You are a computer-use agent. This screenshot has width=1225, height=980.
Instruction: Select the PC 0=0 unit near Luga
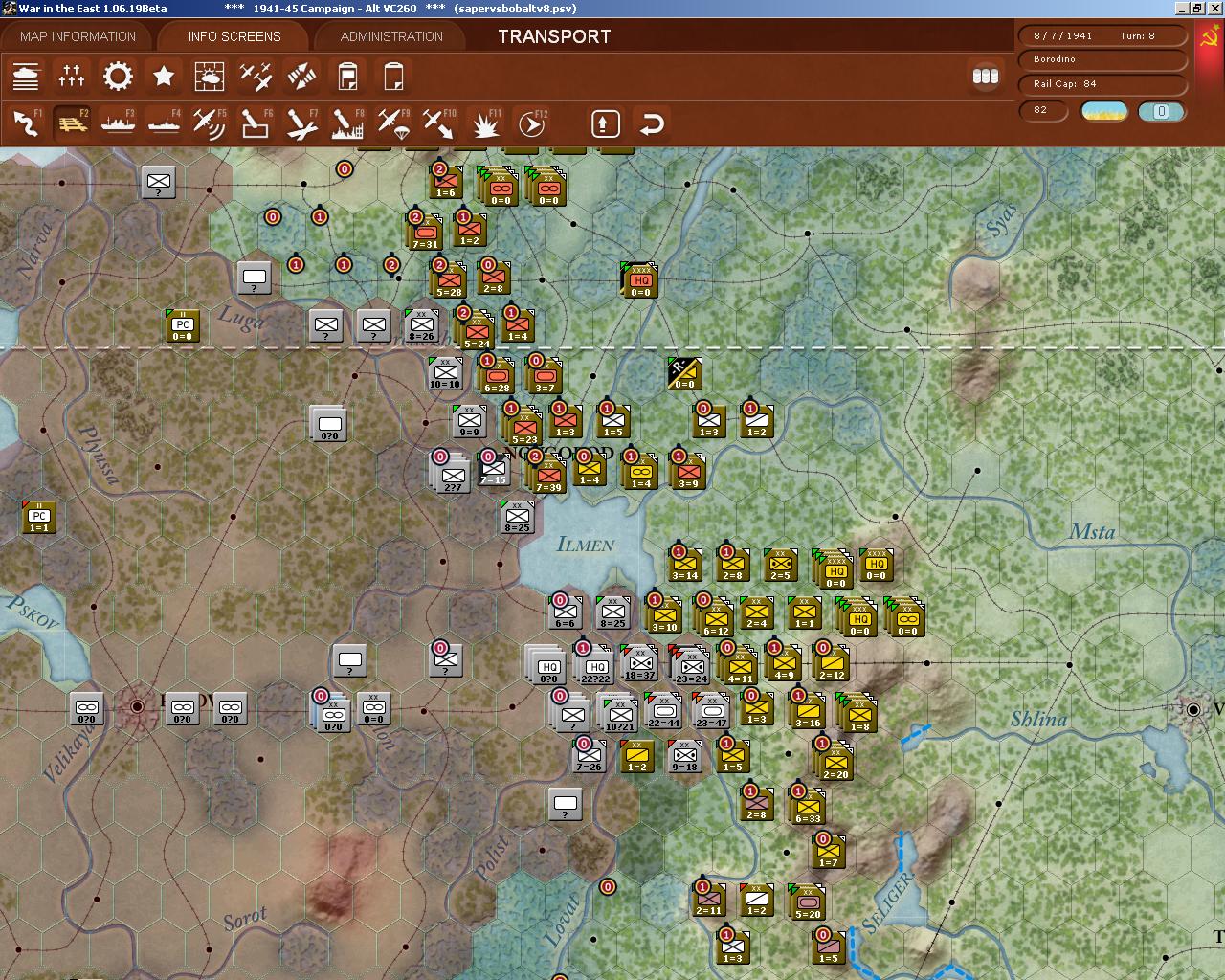(182, 326)
